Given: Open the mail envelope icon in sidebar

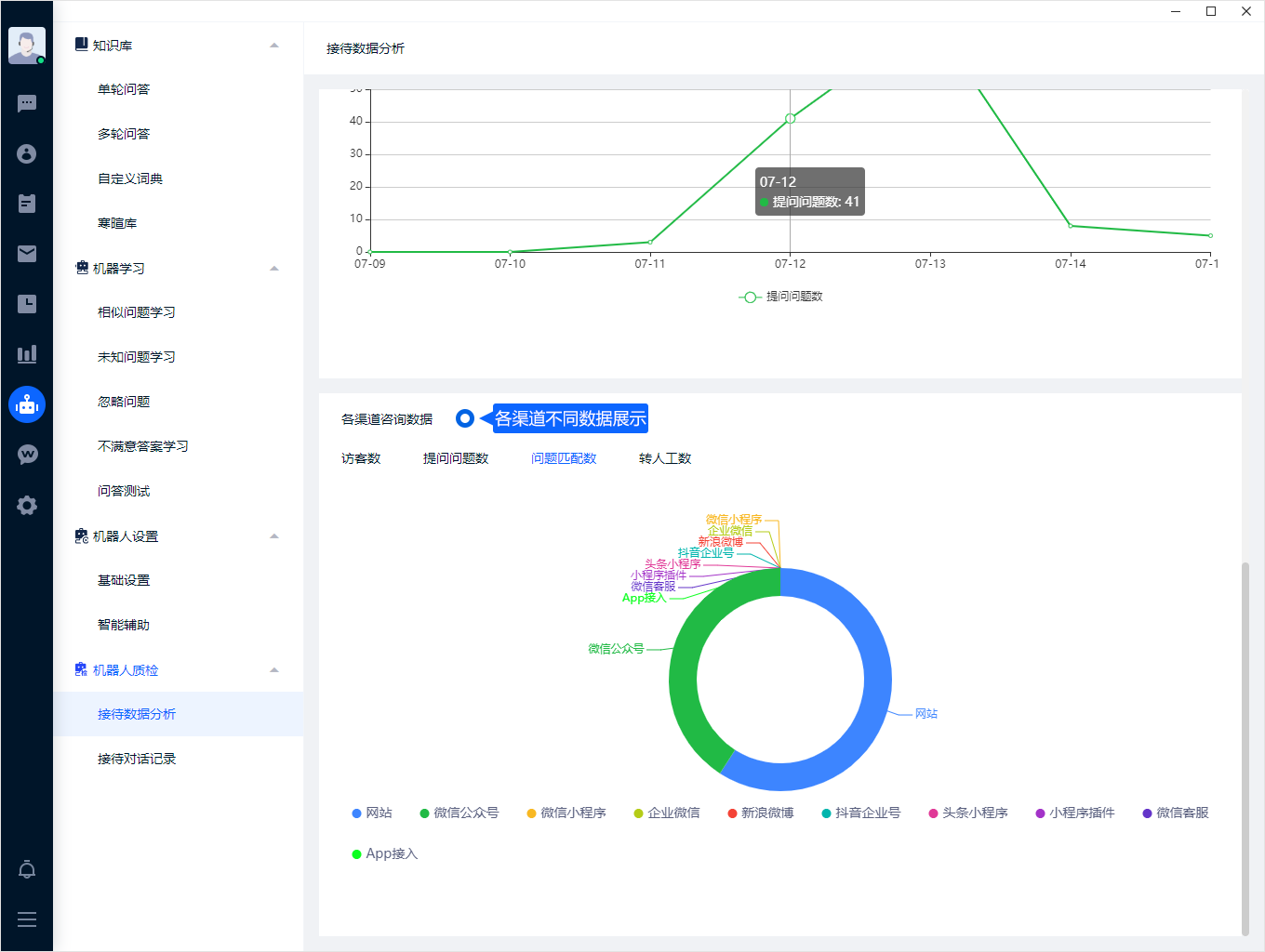Looking at the screenshot, I should [27, 254].
